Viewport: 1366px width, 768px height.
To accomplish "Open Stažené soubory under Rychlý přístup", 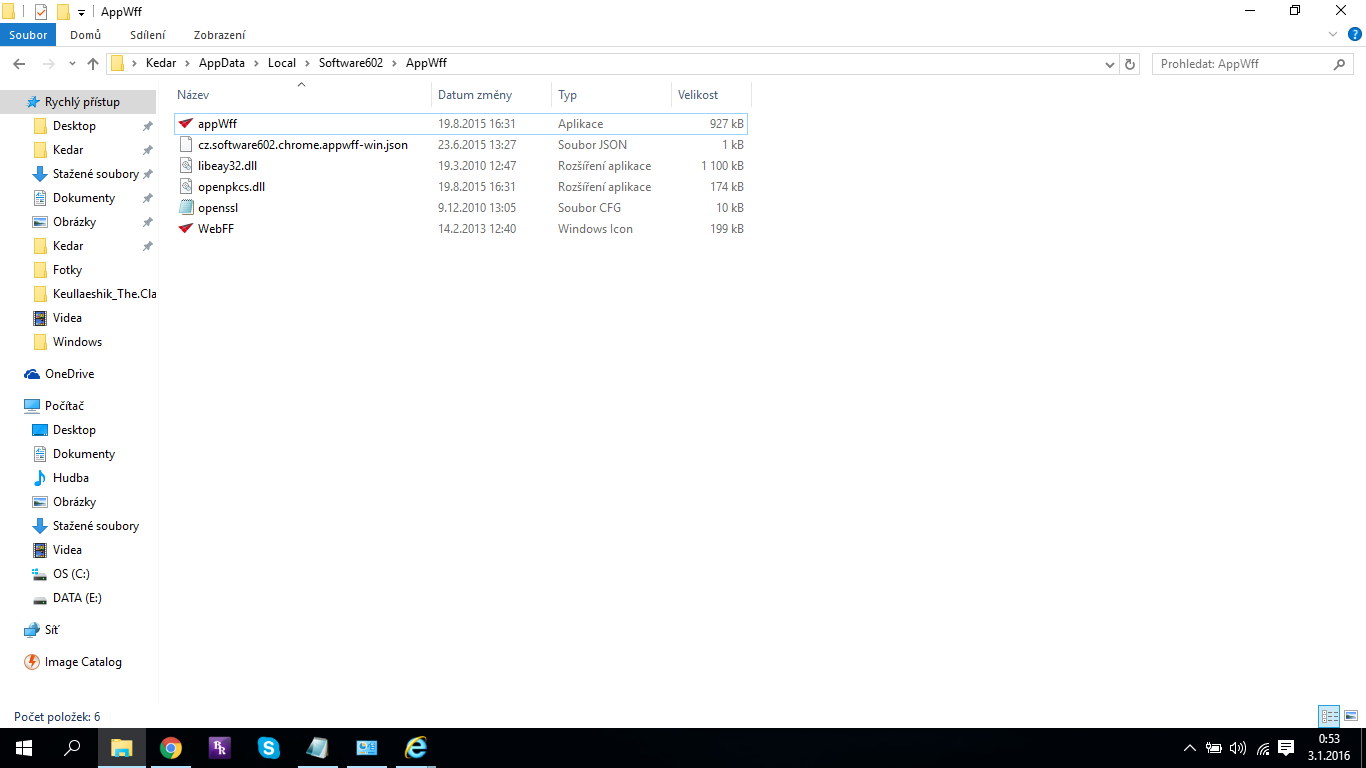I will pos(96,174).
